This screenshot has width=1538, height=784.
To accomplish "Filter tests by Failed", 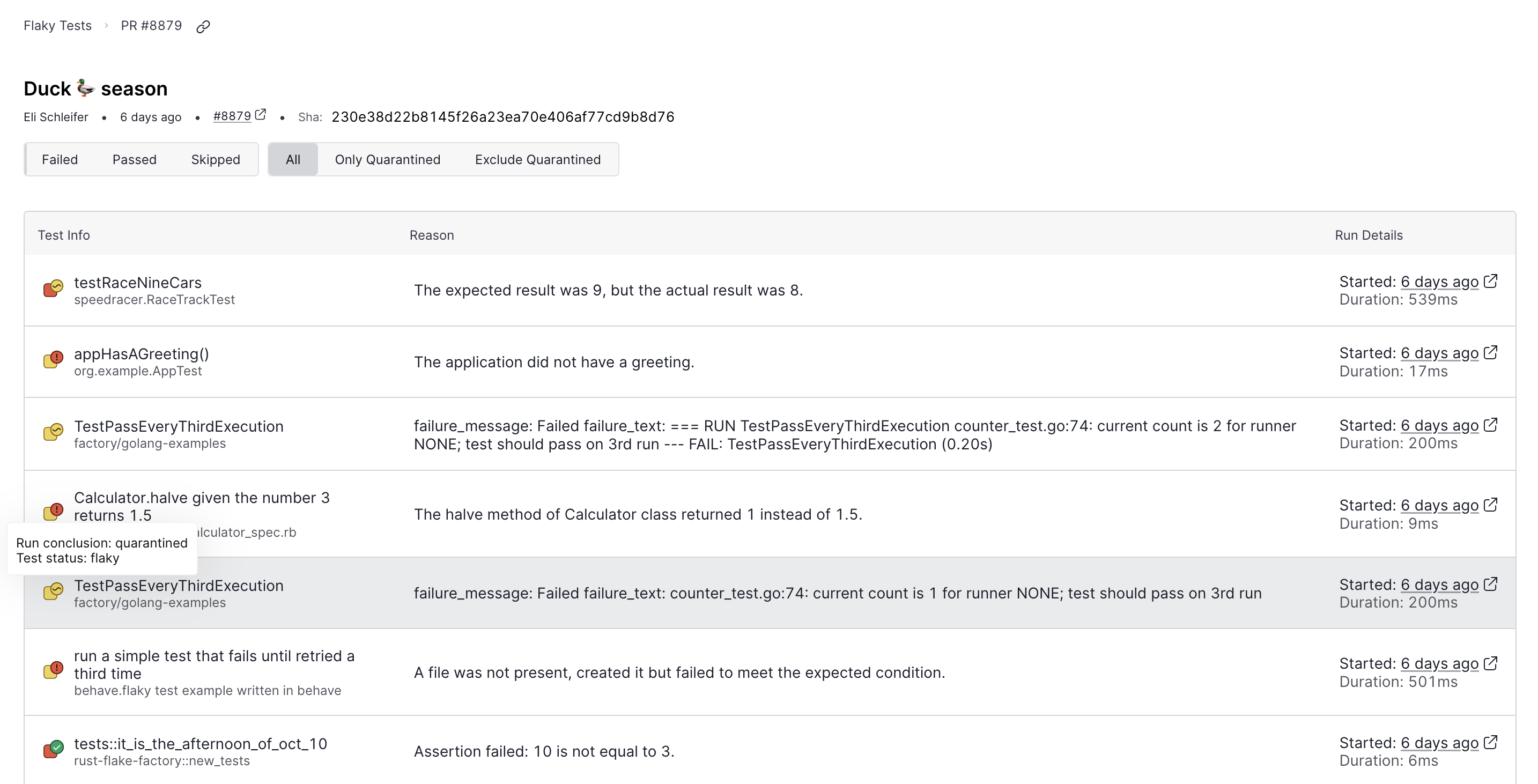I will 60,159.
